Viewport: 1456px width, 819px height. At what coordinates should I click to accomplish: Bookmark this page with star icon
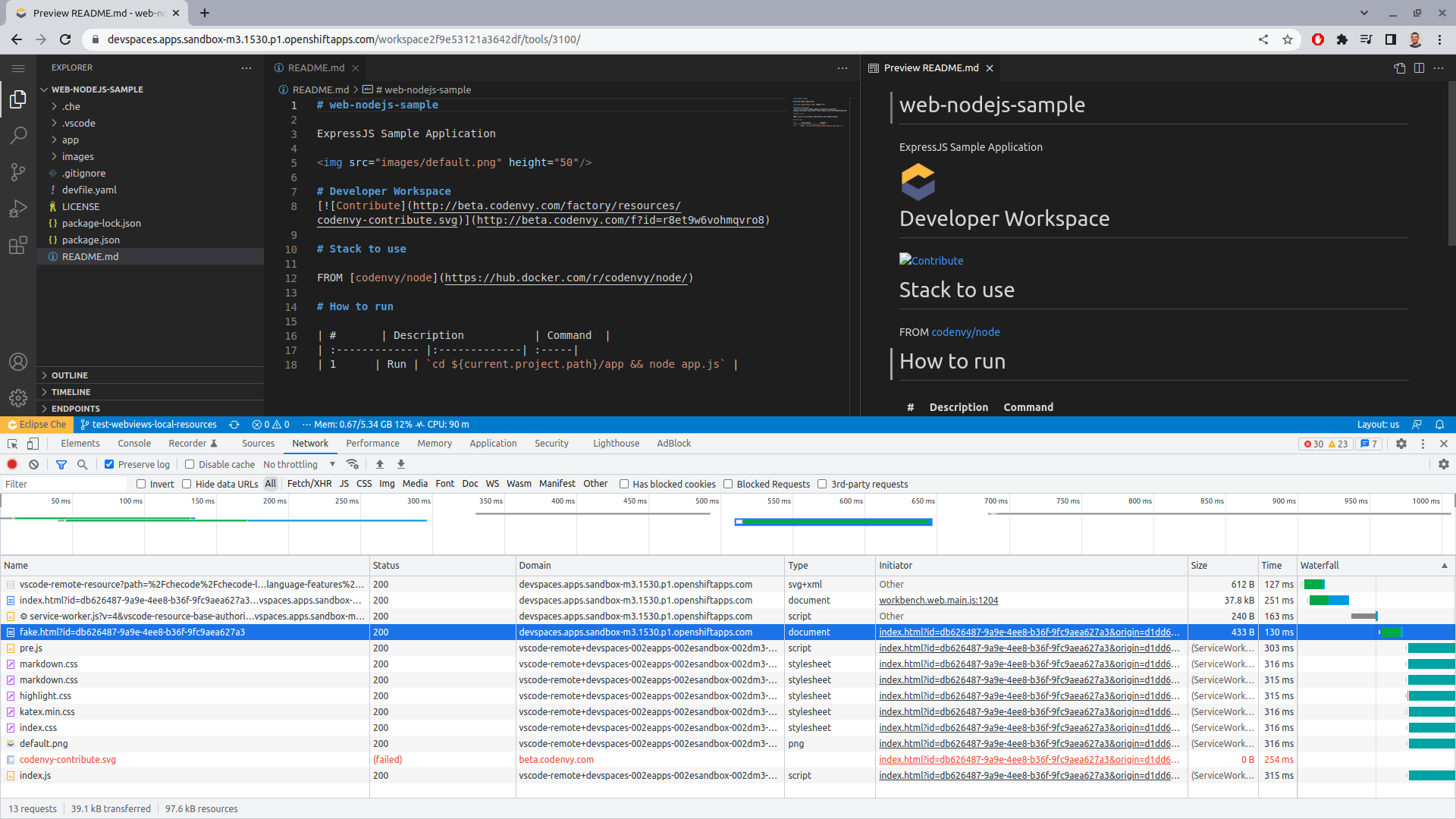point(1288,39)
